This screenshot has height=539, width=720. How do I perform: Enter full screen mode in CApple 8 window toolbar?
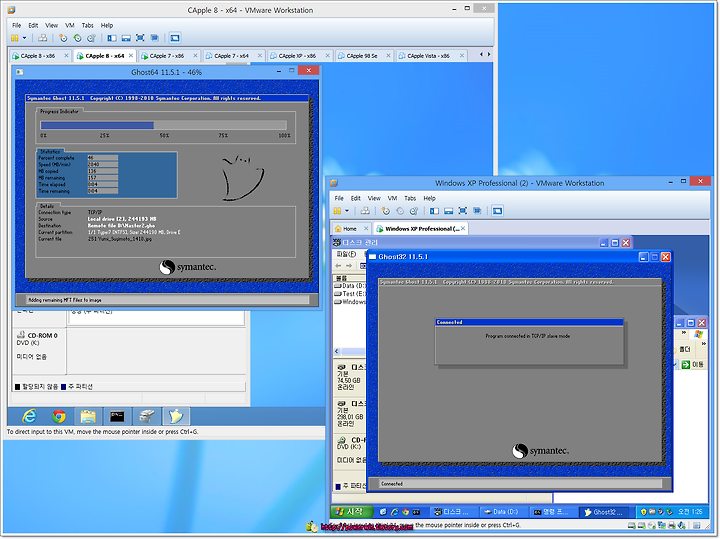click(x=140, y=38)
